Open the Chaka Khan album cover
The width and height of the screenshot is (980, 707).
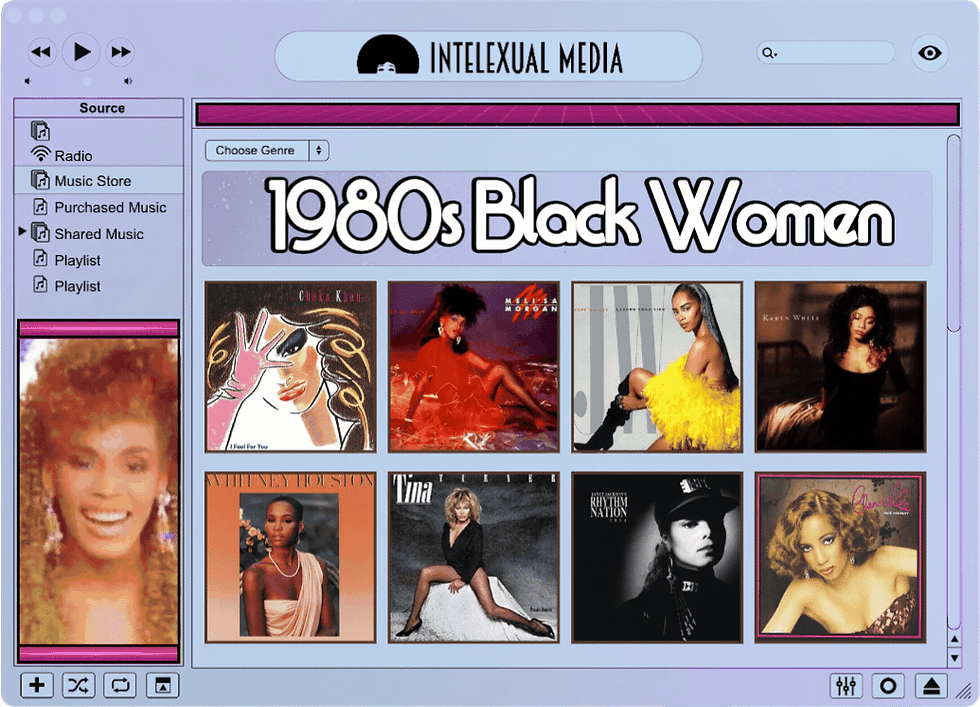coord(291,366)
